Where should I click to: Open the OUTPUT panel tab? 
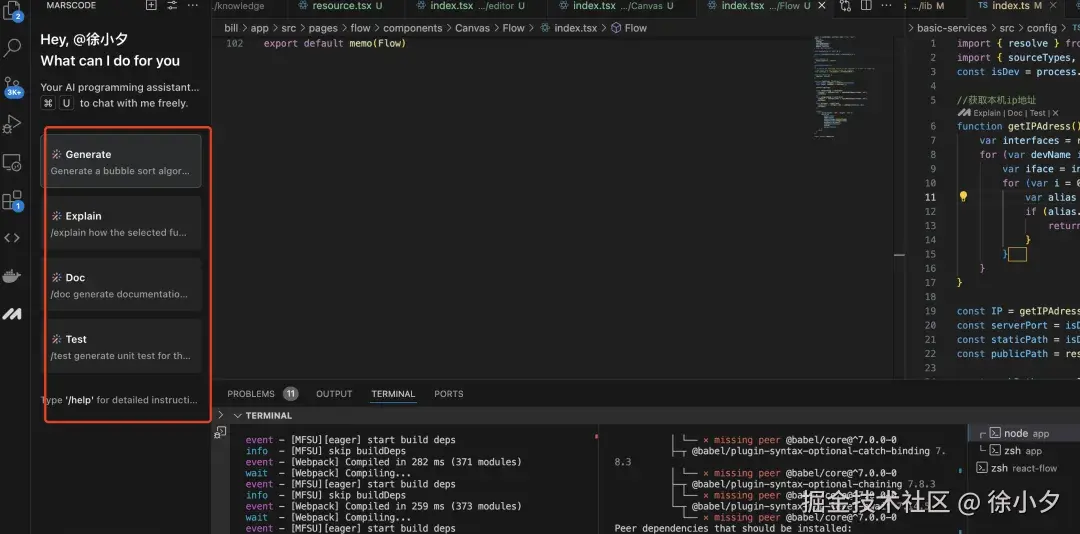coord(334,394)
